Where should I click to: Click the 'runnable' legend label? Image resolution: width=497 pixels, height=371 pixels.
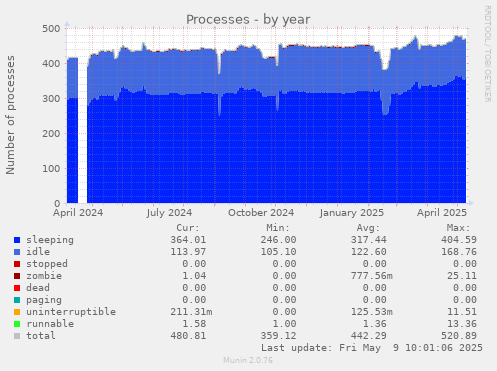click(50, 324)
